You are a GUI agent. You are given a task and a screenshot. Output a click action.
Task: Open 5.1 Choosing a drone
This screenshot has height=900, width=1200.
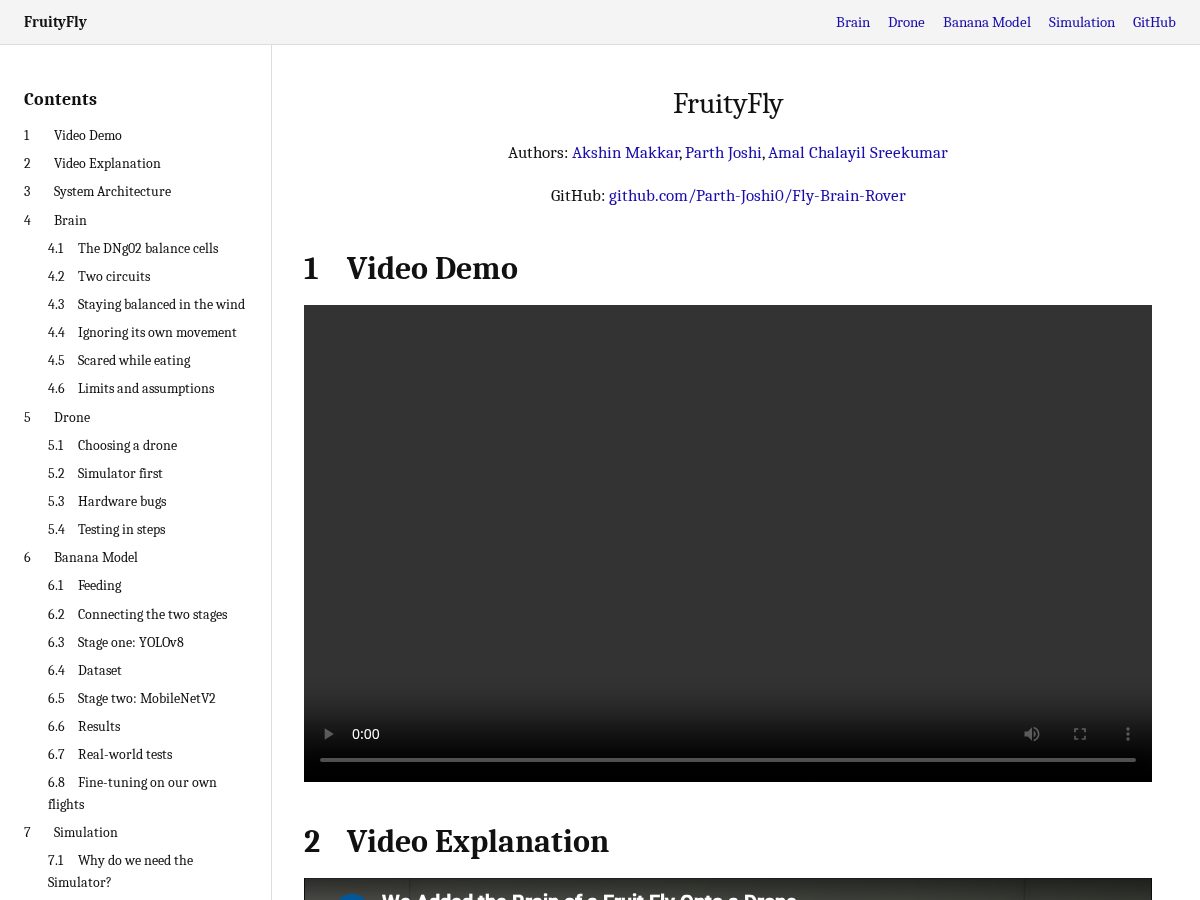point(112,445)
